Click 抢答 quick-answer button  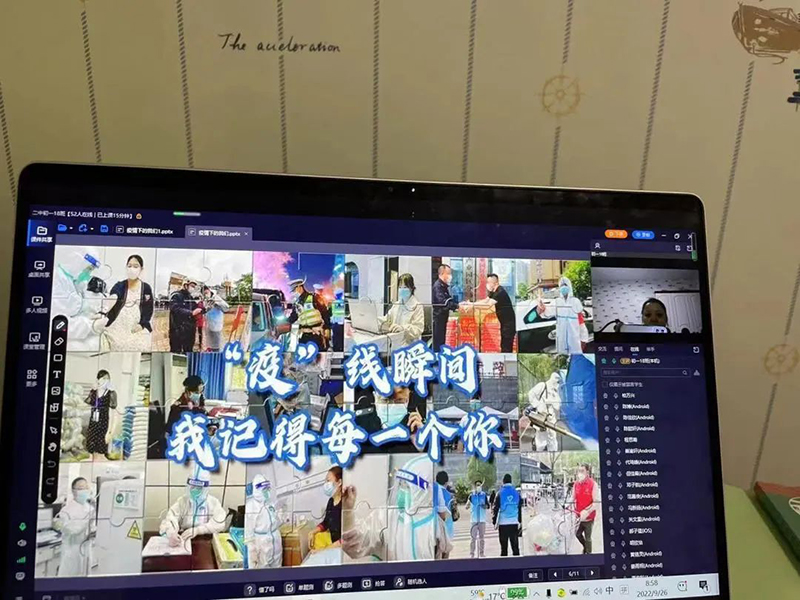point(373,583)
